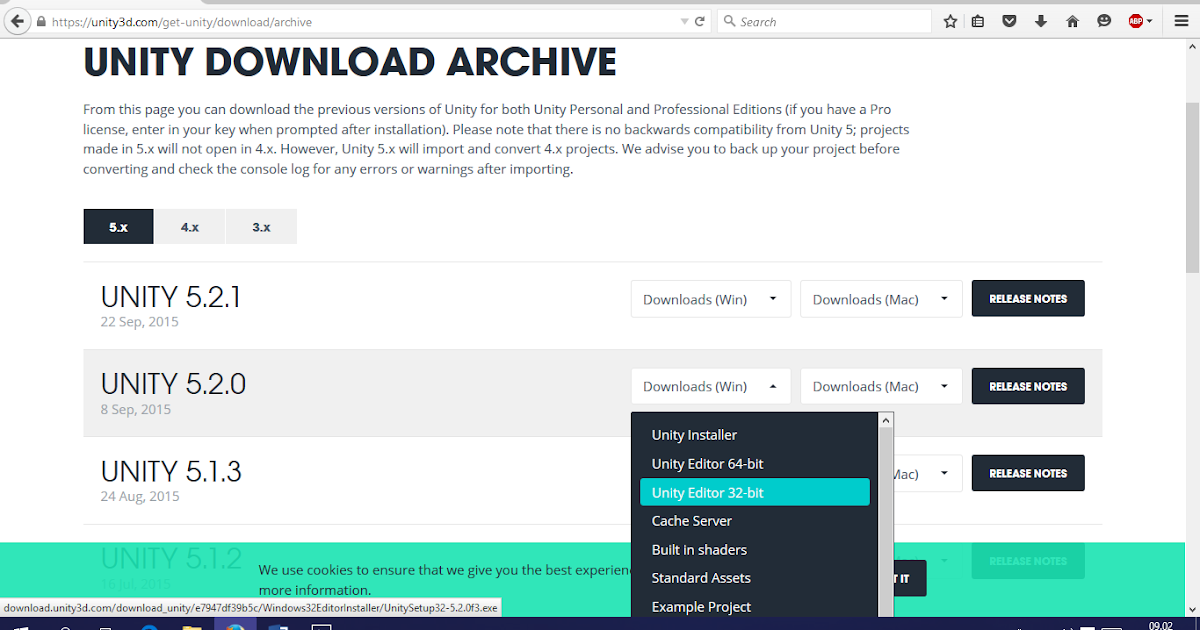This screenshot has width=1200, height=630.
Task: Open the address bar history dropdown arrow
Action: pos(684,21)
